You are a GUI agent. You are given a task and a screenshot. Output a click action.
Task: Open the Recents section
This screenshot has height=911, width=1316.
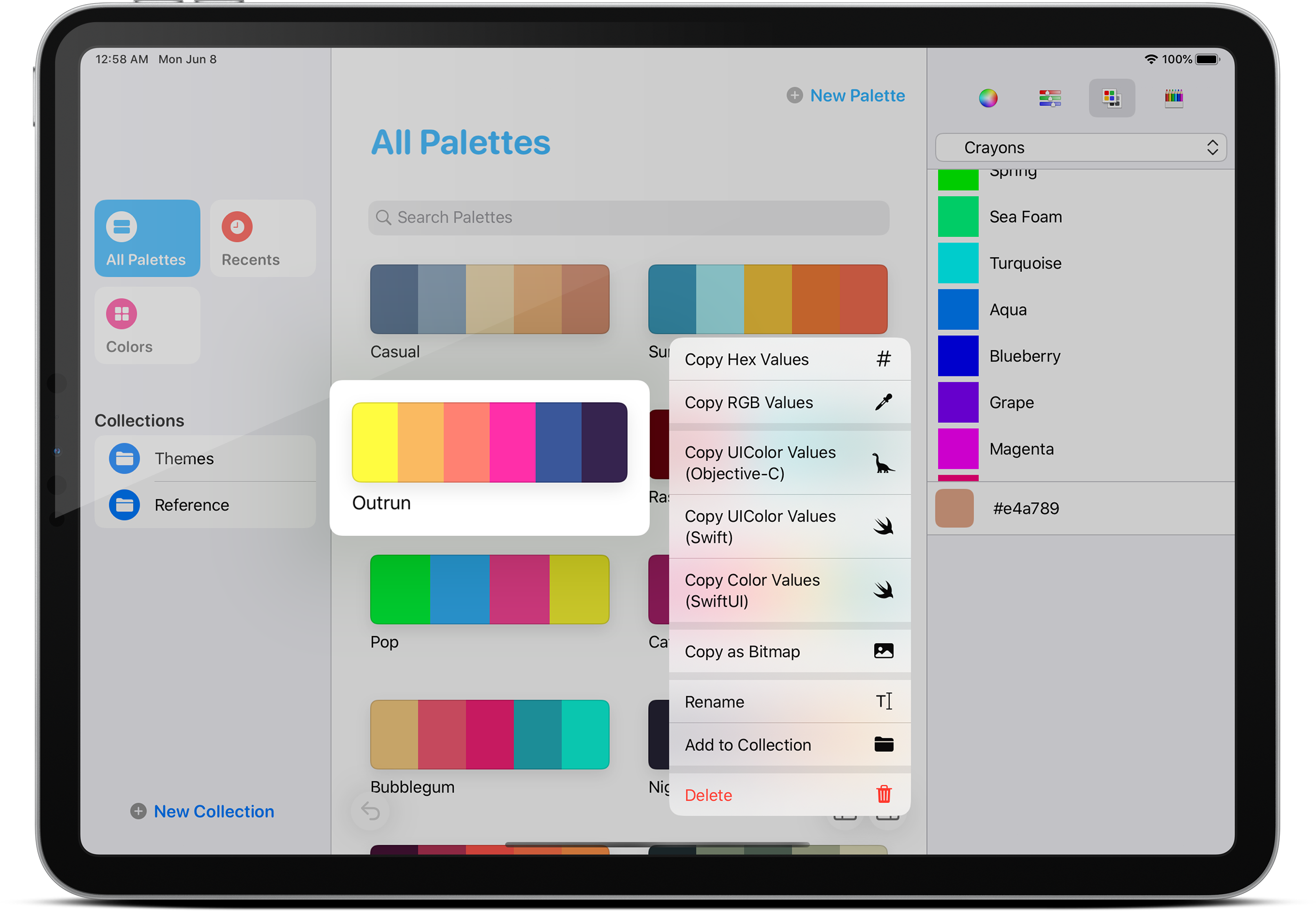pyautogui.click(x=263, y=238)
